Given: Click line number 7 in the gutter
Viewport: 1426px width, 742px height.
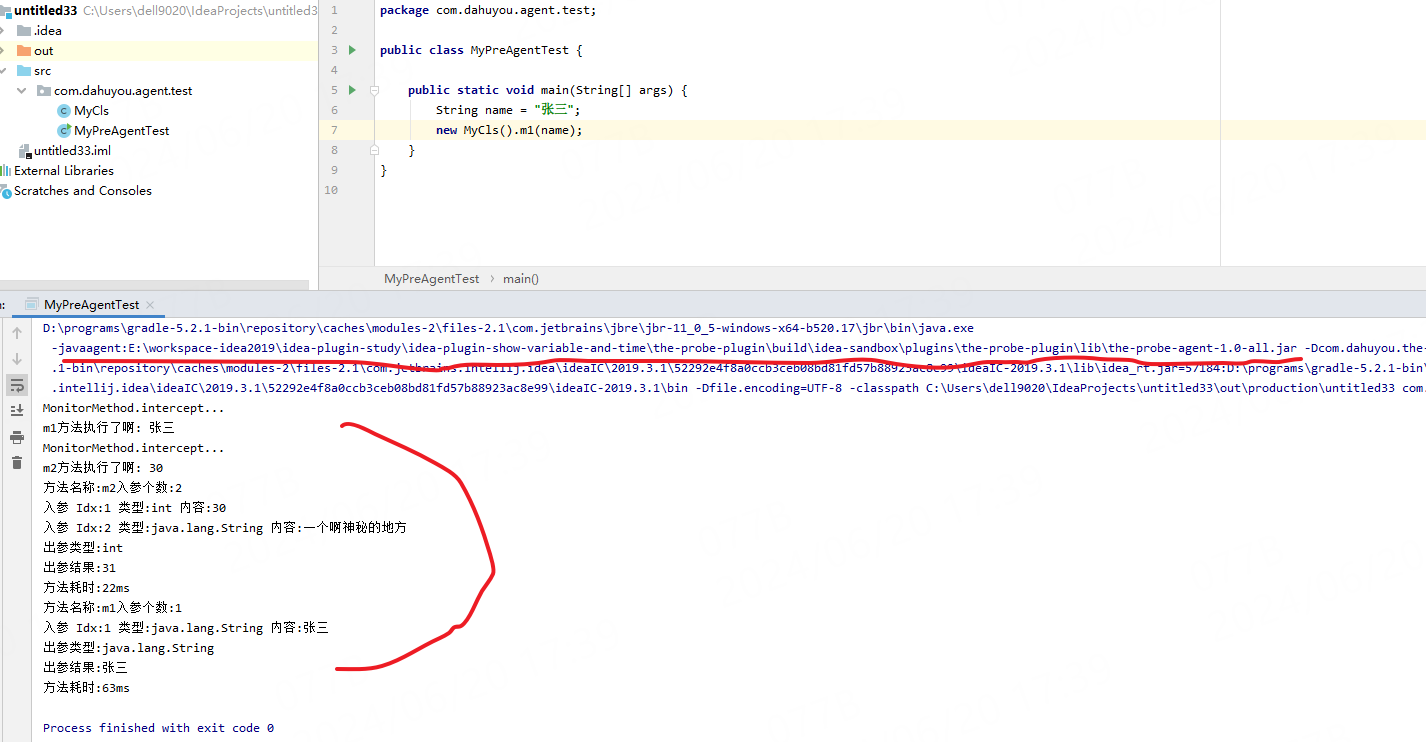Looking at the screenshot, I should point(334,130).
